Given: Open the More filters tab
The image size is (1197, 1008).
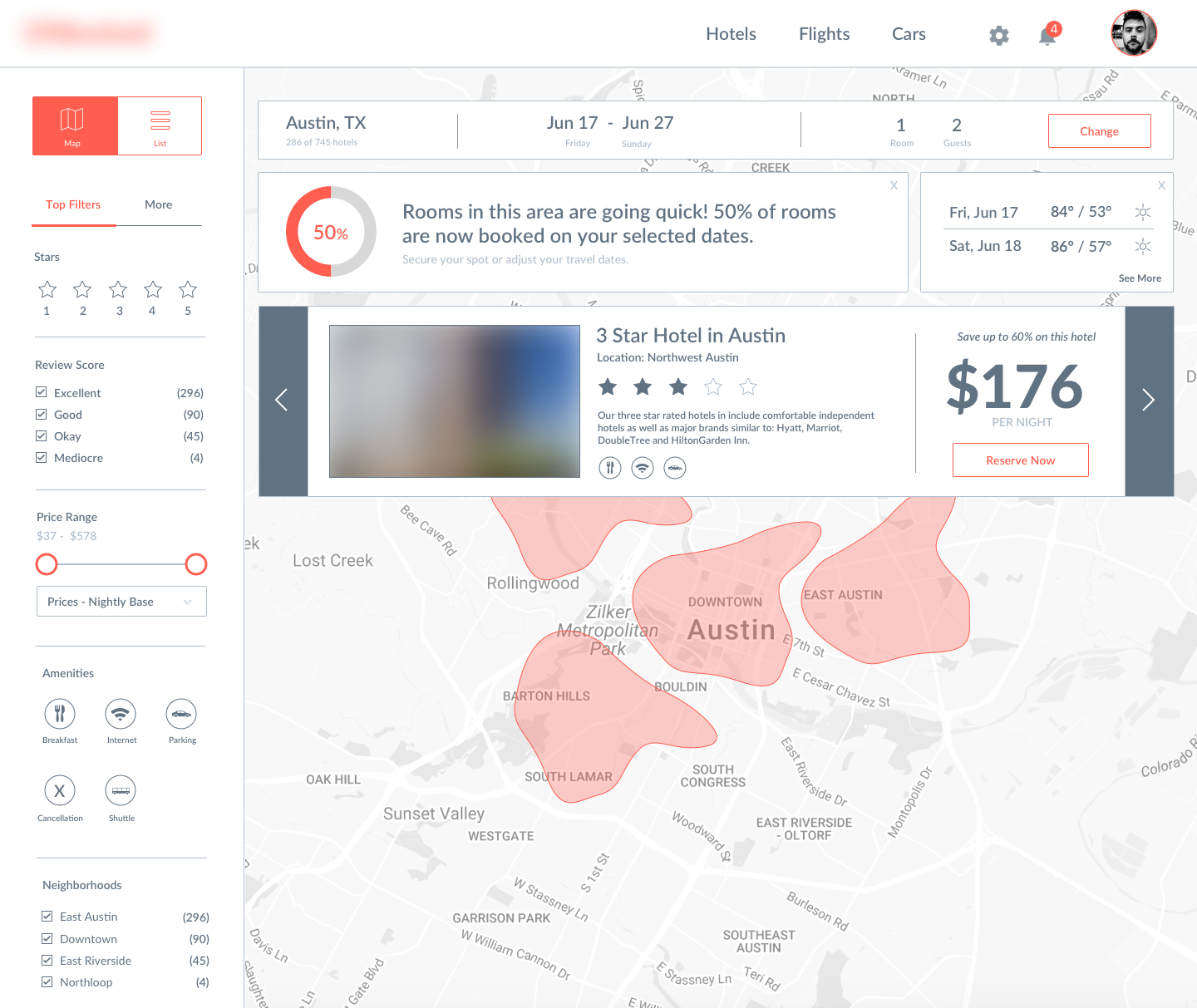Looking at the screenshot, I should coord(158,204).
